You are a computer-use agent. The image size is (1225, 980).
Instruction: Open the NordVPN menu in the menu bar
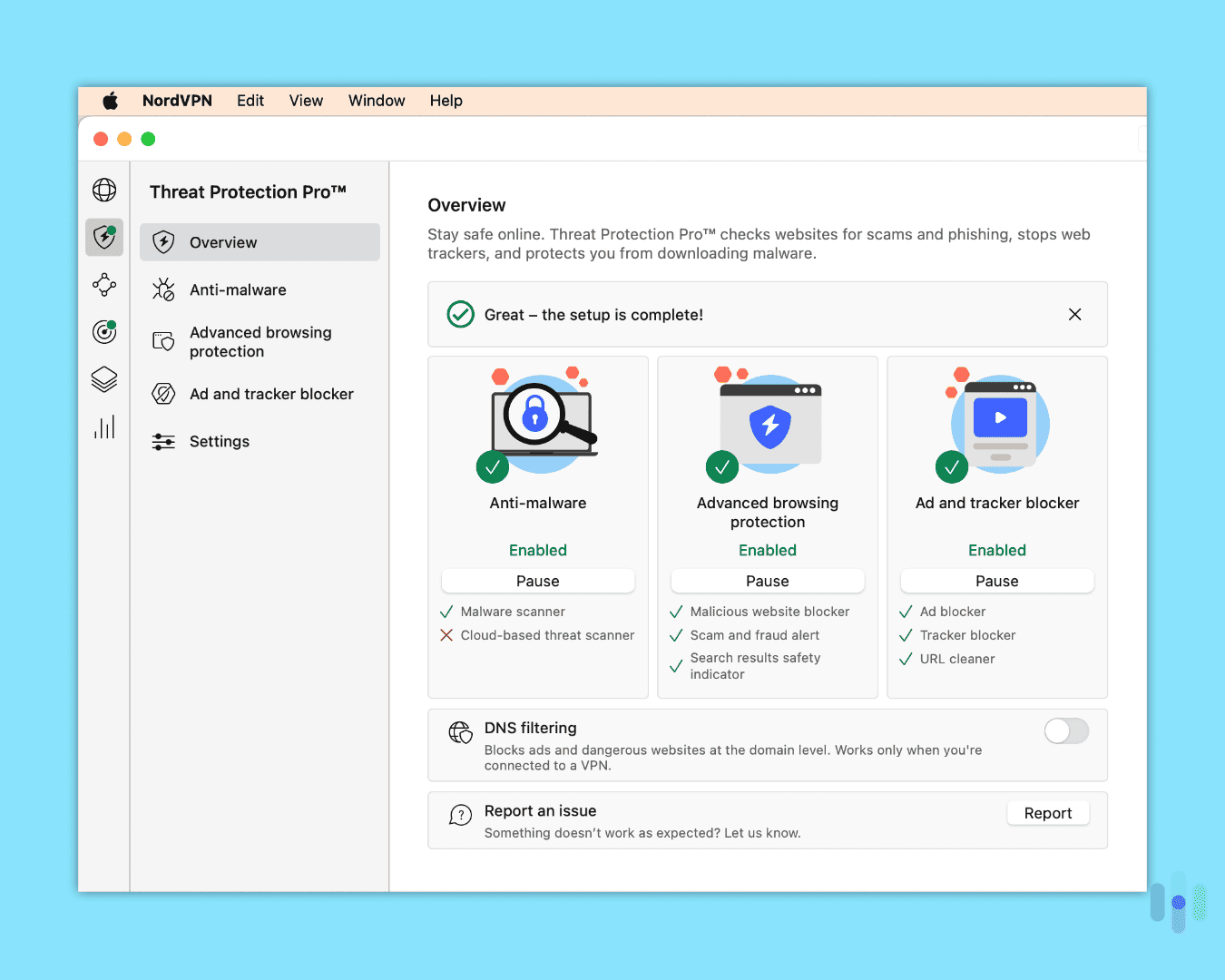tap(177, 101)
